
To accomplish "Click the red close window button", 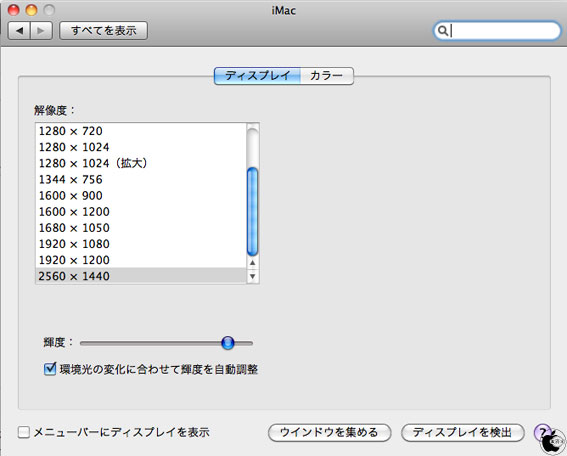I will [x=13, y=10].
